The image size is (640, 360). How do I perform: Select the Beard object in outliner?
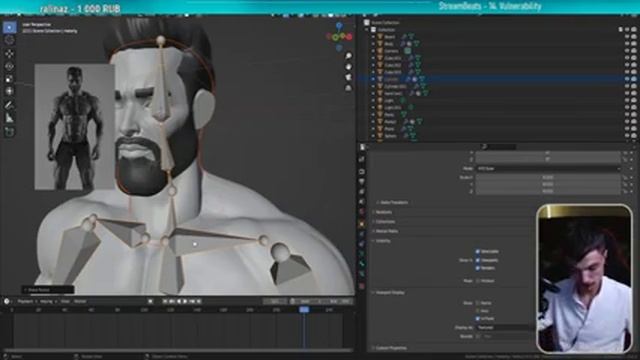[390, 37]
